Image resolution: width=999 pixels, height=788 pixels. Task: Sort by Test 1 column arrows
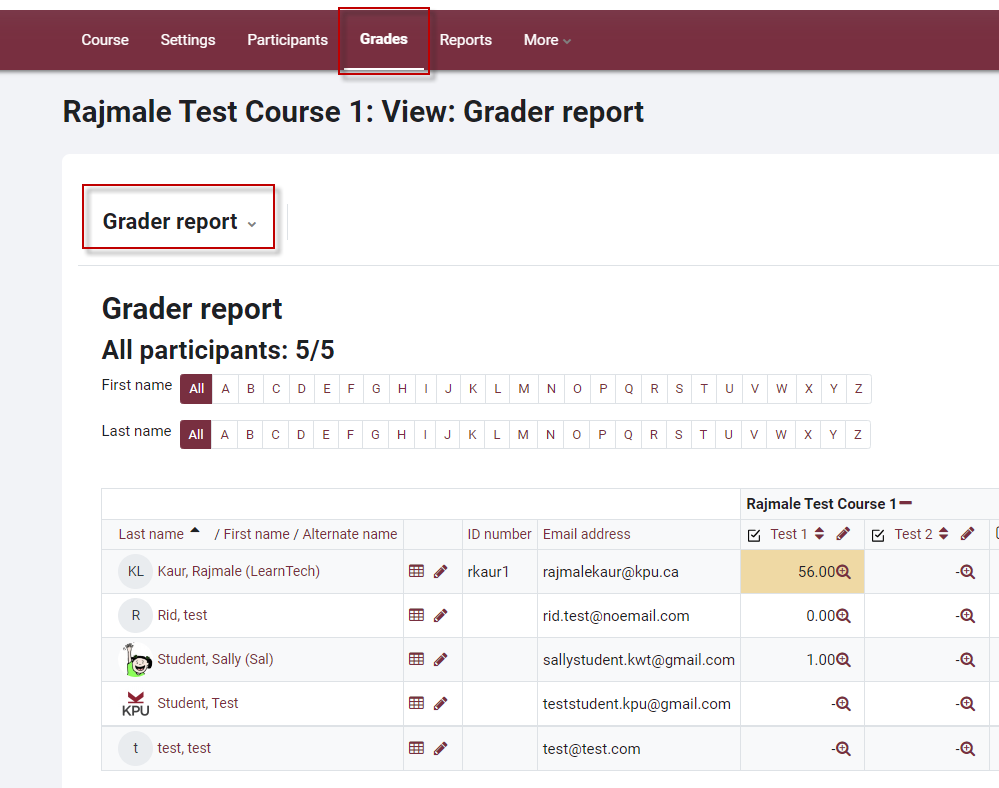(819, 534)
